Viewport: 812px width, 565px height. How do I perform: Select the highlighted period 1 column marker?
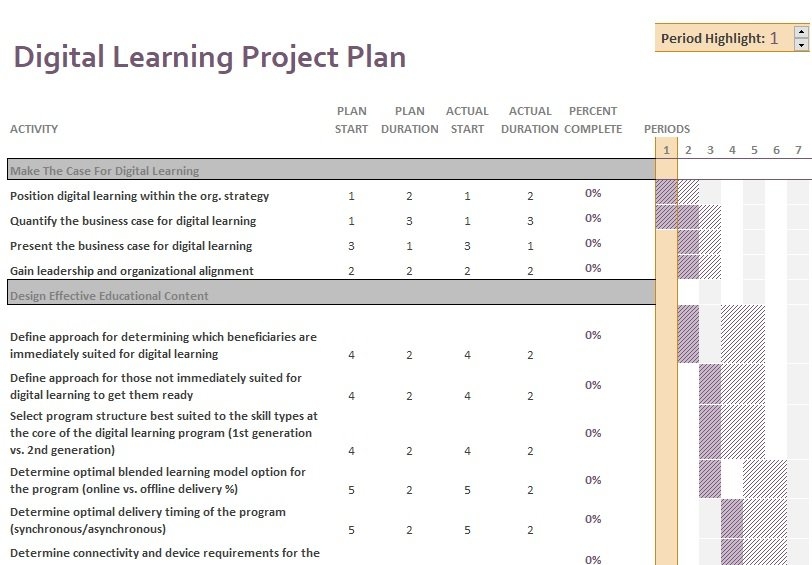666,150
